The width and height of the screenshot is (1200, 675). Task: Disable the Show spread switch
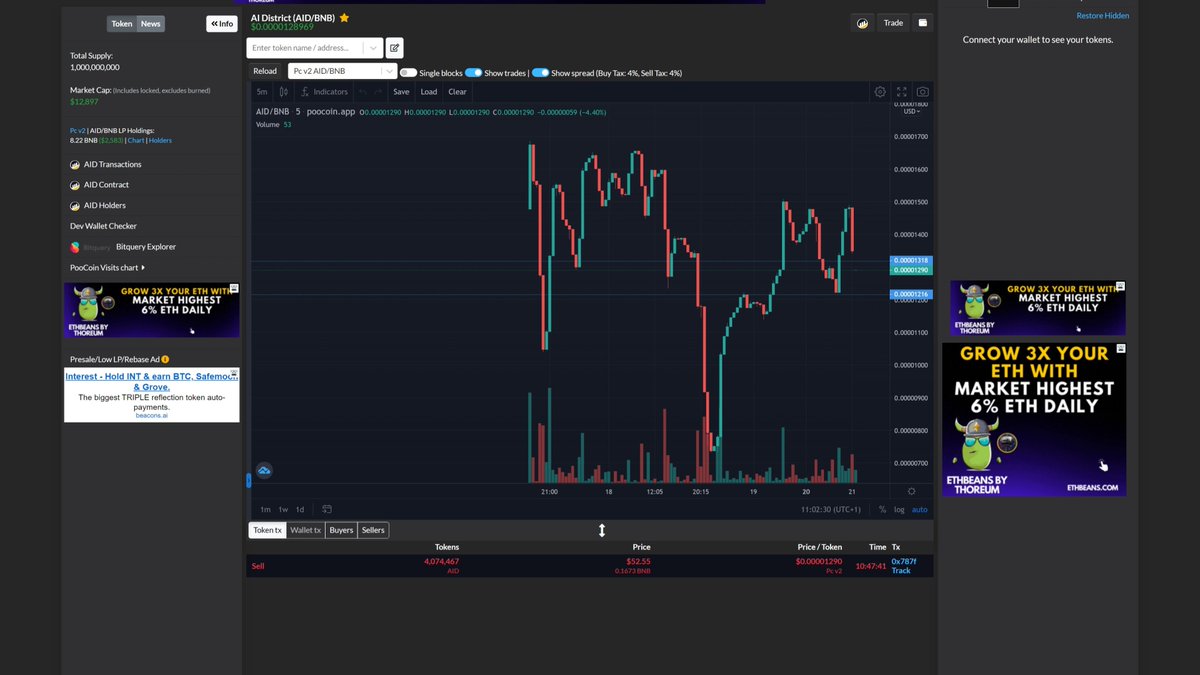point(540,72)
